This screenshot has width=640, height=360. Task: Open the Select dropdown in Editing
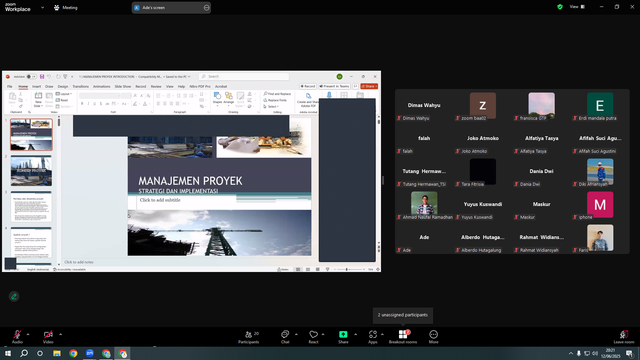click(271, 106)
